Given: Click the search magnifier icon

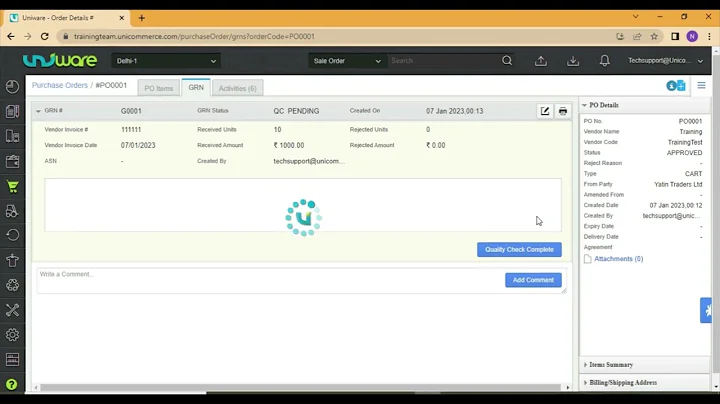Looking at the screenshot, I should click(507, 61).
